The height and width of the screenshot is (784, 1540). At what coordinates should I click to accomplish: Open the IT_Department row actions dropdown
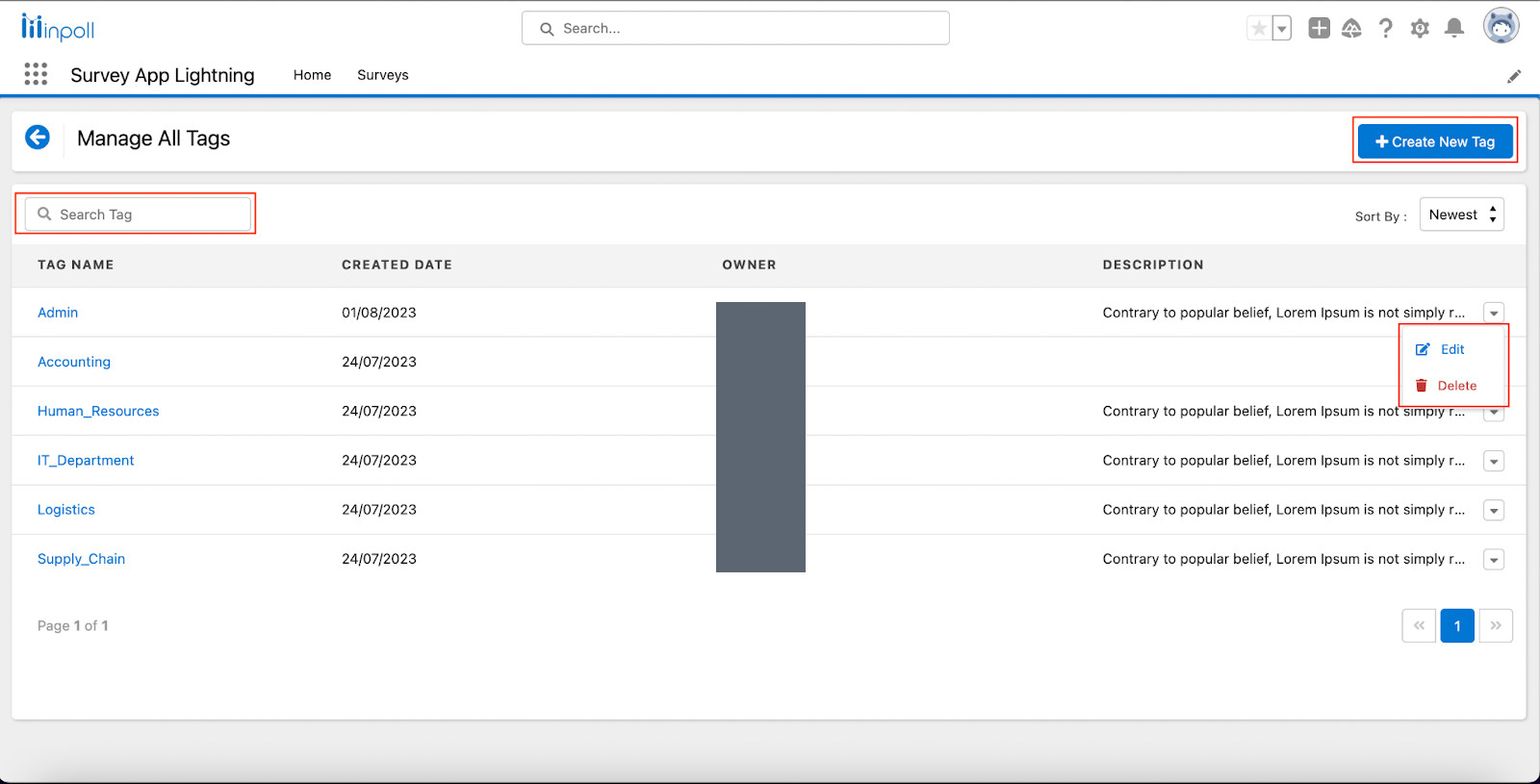coord(1494,461)
